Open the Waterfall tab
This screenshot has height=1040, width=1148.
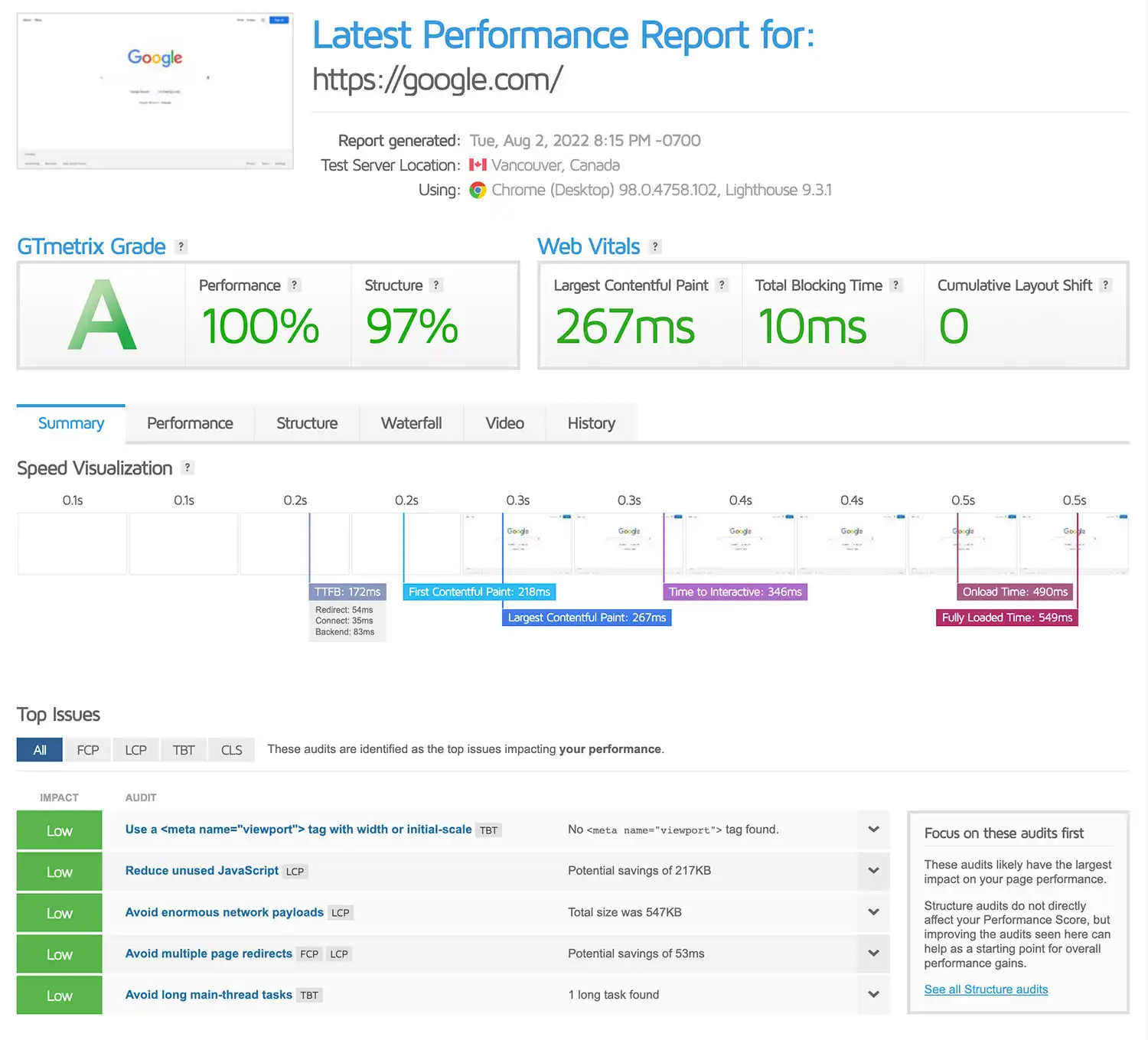pos(412,423)
